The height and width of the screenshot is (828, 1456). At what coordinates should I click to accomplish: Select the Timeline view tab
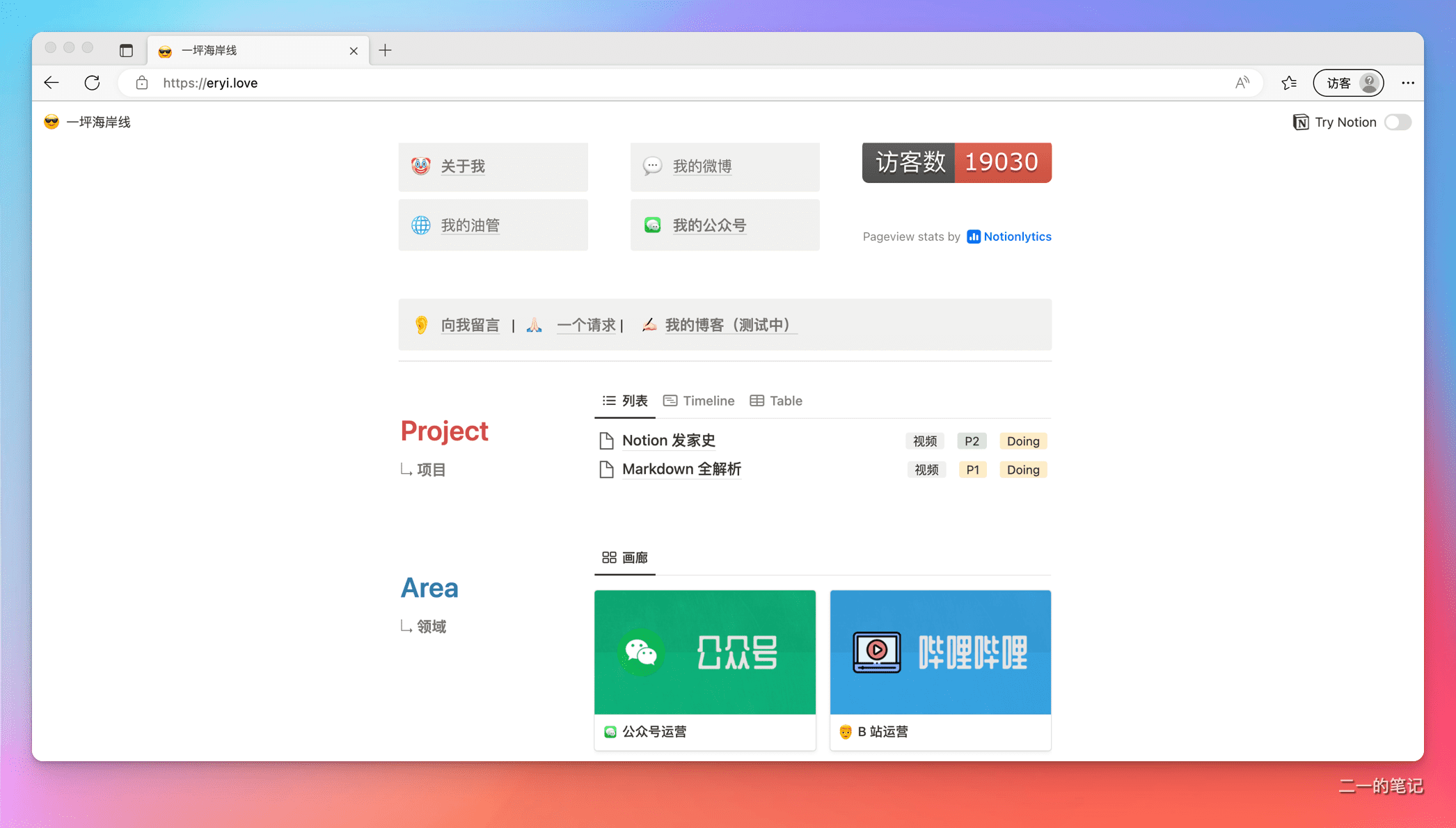700,400
